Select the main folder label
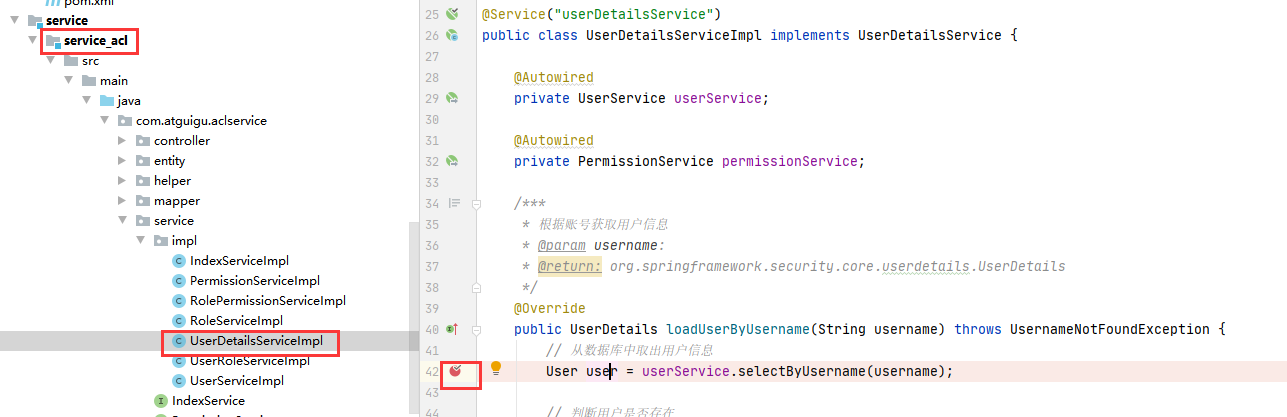The height and width of the screenshot is (417, 1287). click(114, 80)
